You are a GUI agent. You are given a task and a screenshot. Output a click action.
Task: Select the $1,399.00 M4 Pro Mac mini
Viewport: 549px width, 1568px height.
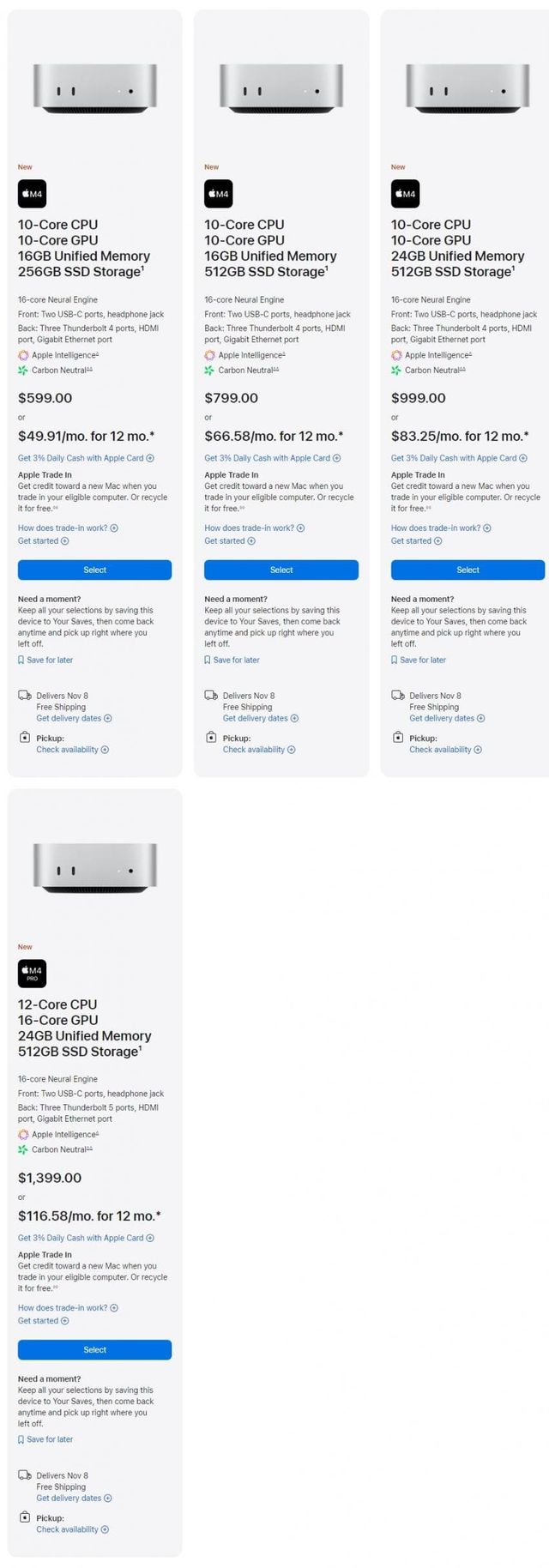[x=94, y=1349]
